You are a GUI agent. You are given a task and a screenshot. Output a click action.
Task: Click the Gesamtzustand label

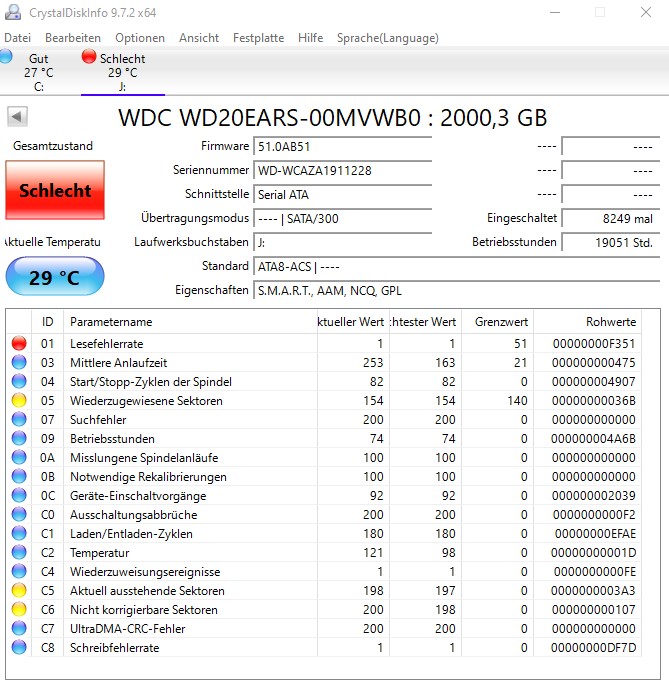53,146
